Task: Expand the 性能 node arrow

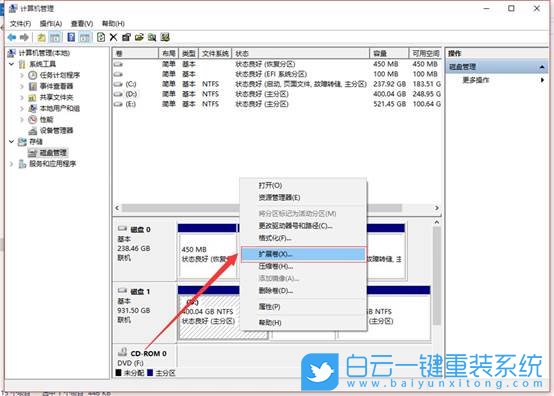Action: click(22, 119)
